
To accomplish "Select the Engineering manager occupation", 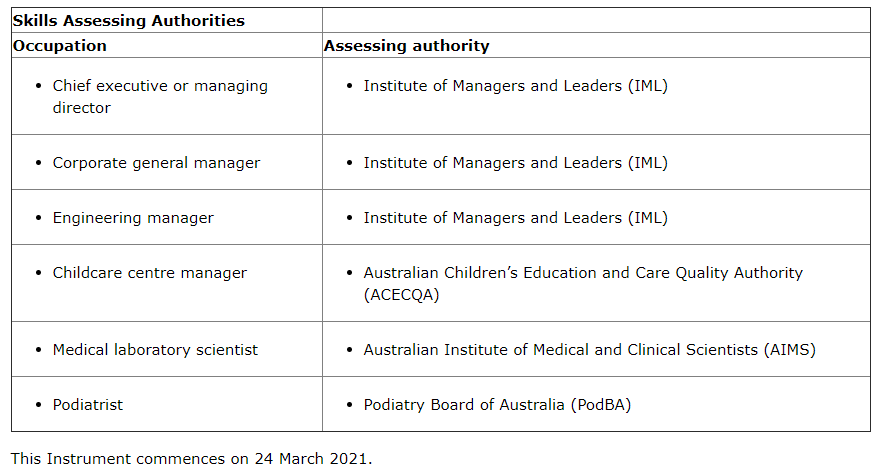I will [x=133, y=218].
